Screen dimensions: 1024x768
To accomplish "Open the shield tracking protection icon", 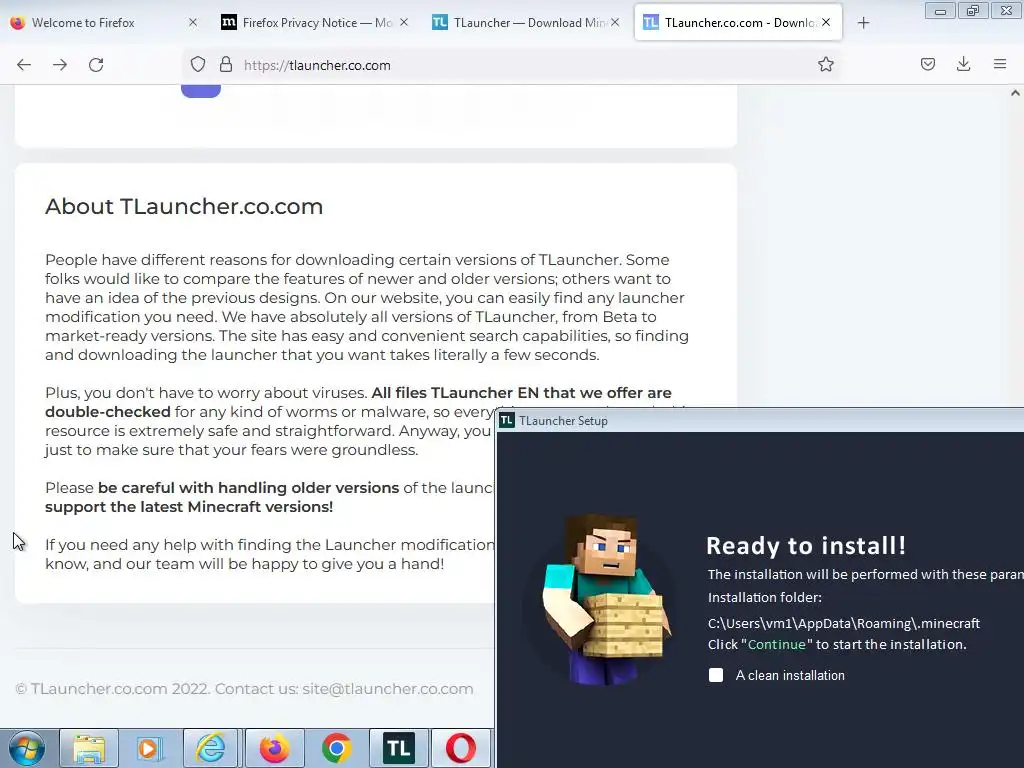I will (x=198, y=64).
